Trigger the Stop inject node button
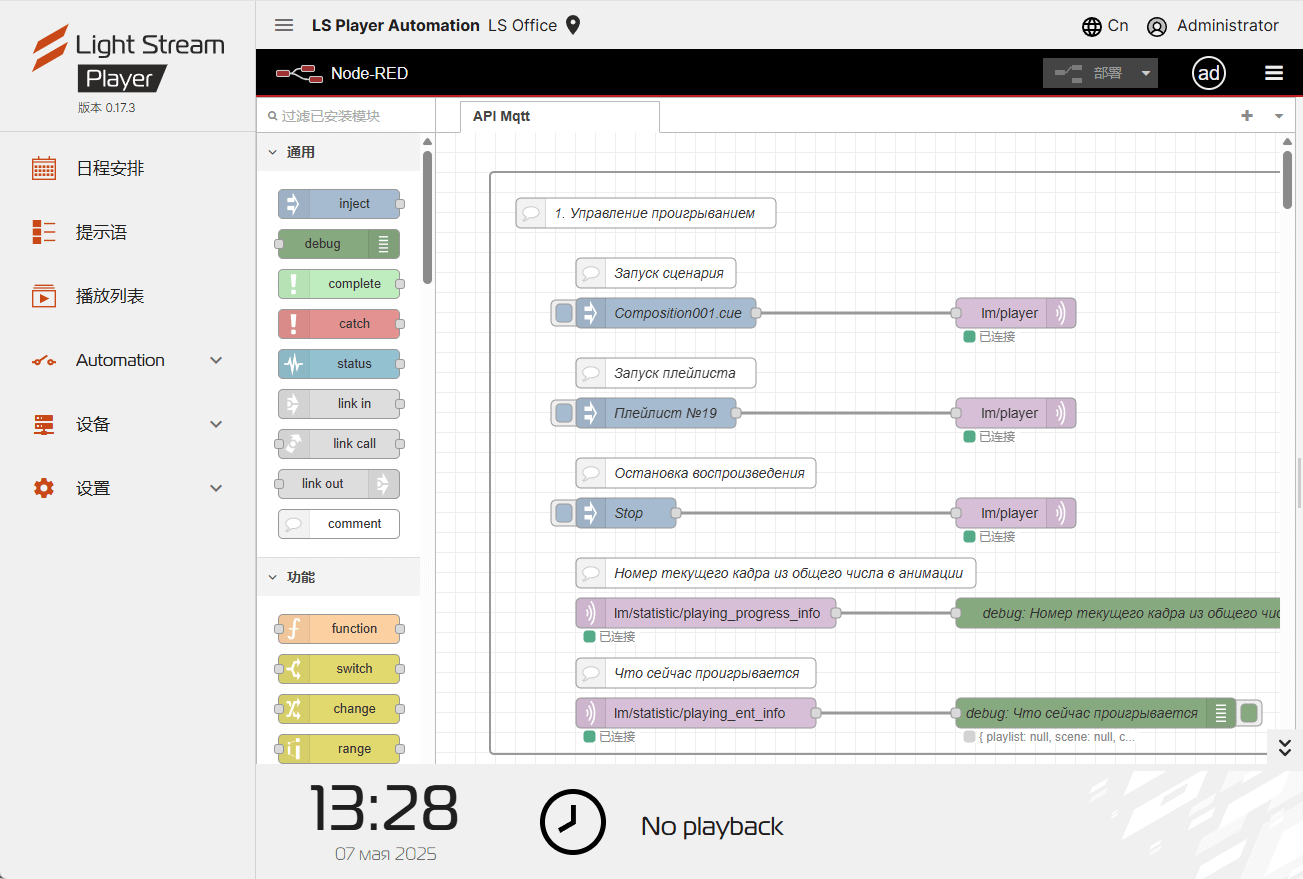 pos(564,513)
